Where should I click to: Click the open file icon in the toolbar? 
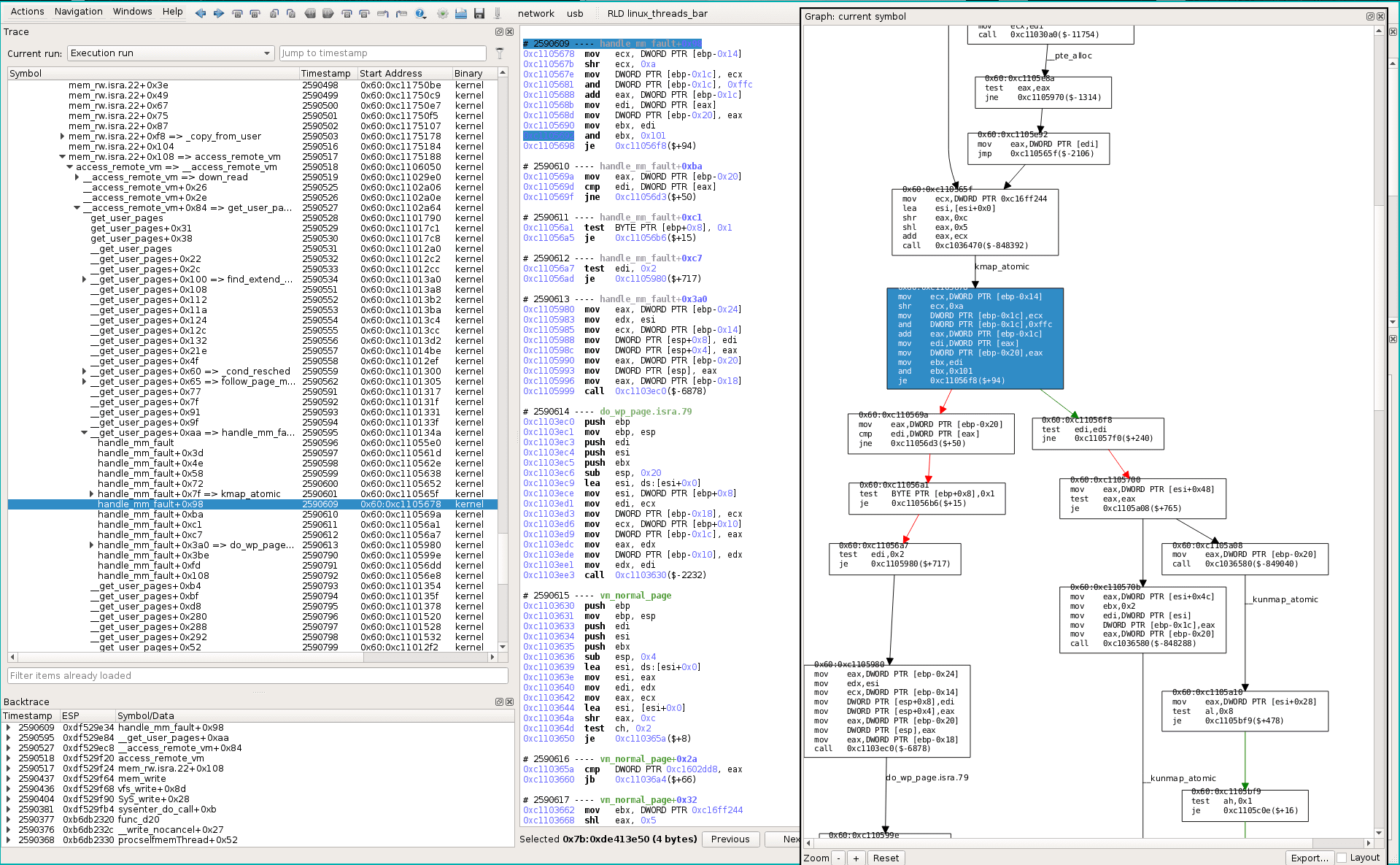pyautogui.click(x=461, y=13)
